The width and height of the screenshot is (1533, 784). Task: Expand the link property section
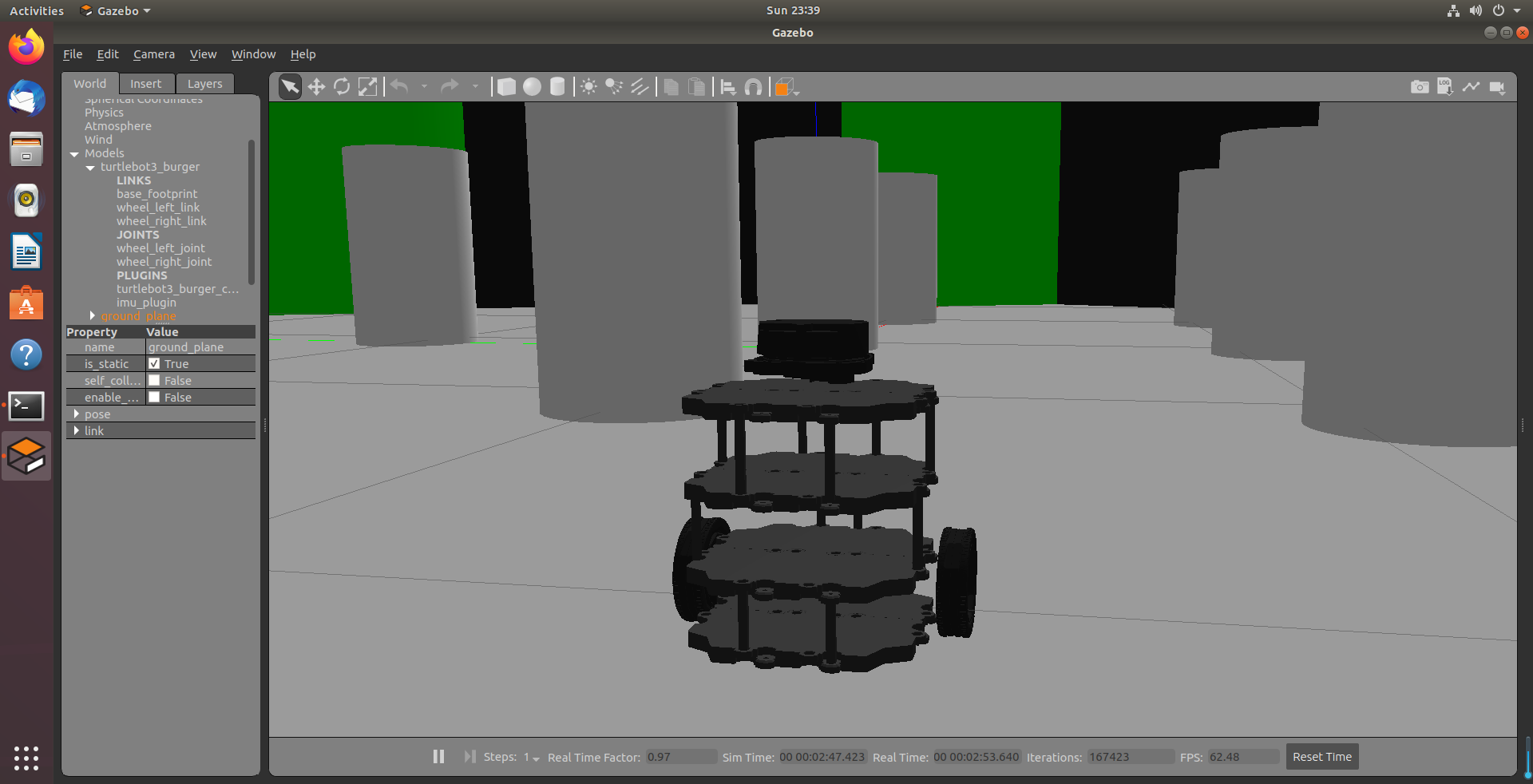[77, 430]
